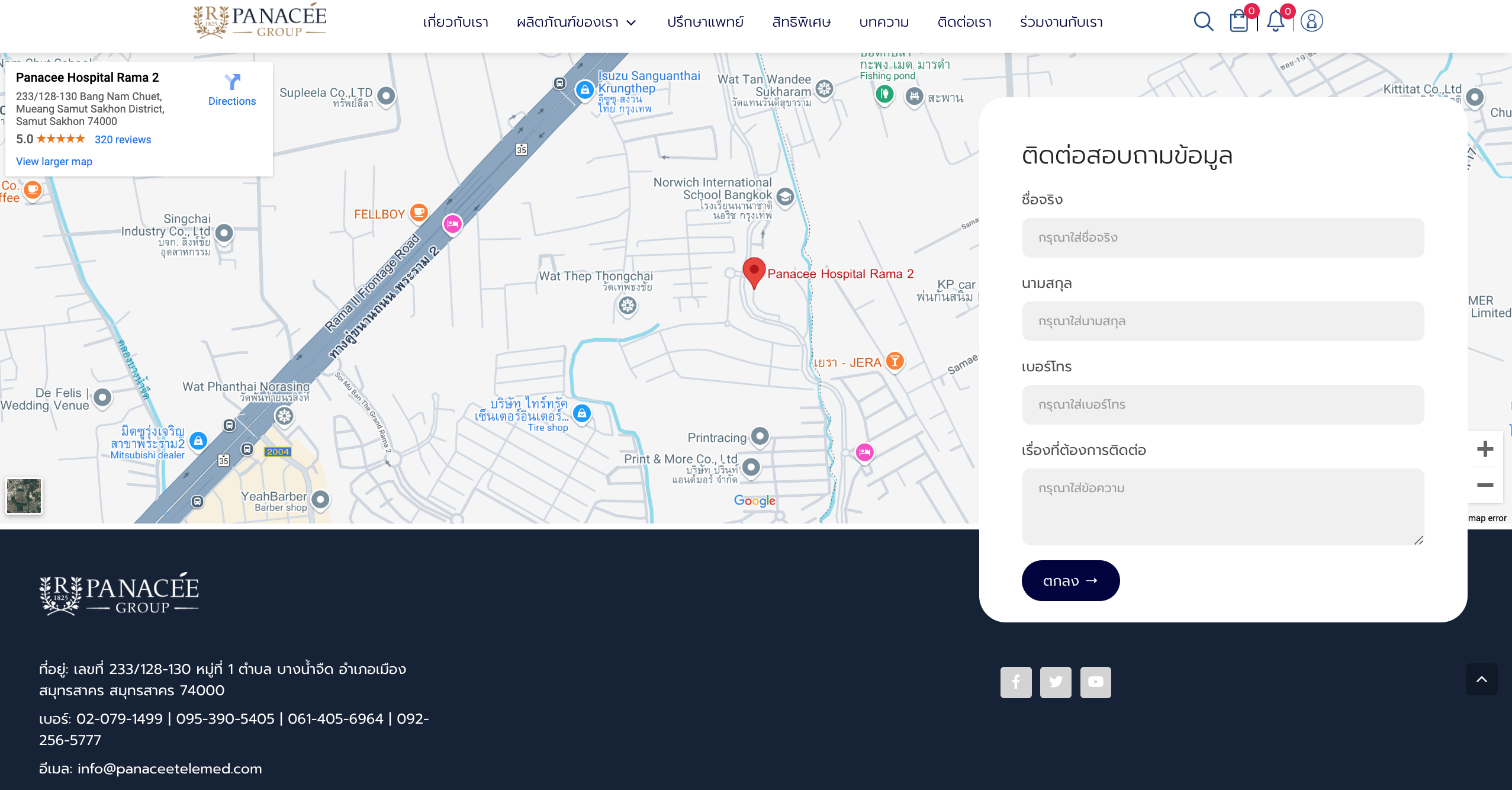Open the ร่วมงานกับเรา menu item

point(1061,23)
